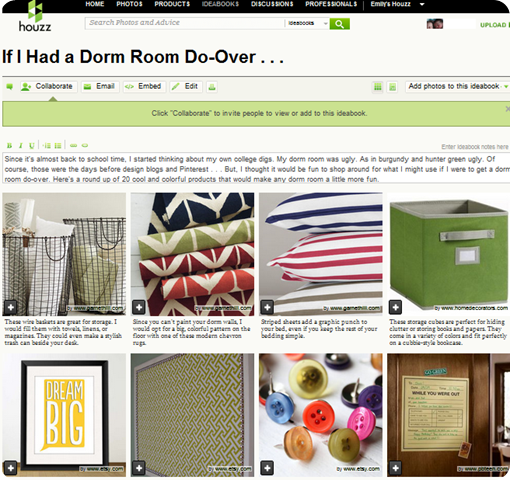Open the Ideabooks search category dropdown

click(307, 23)
